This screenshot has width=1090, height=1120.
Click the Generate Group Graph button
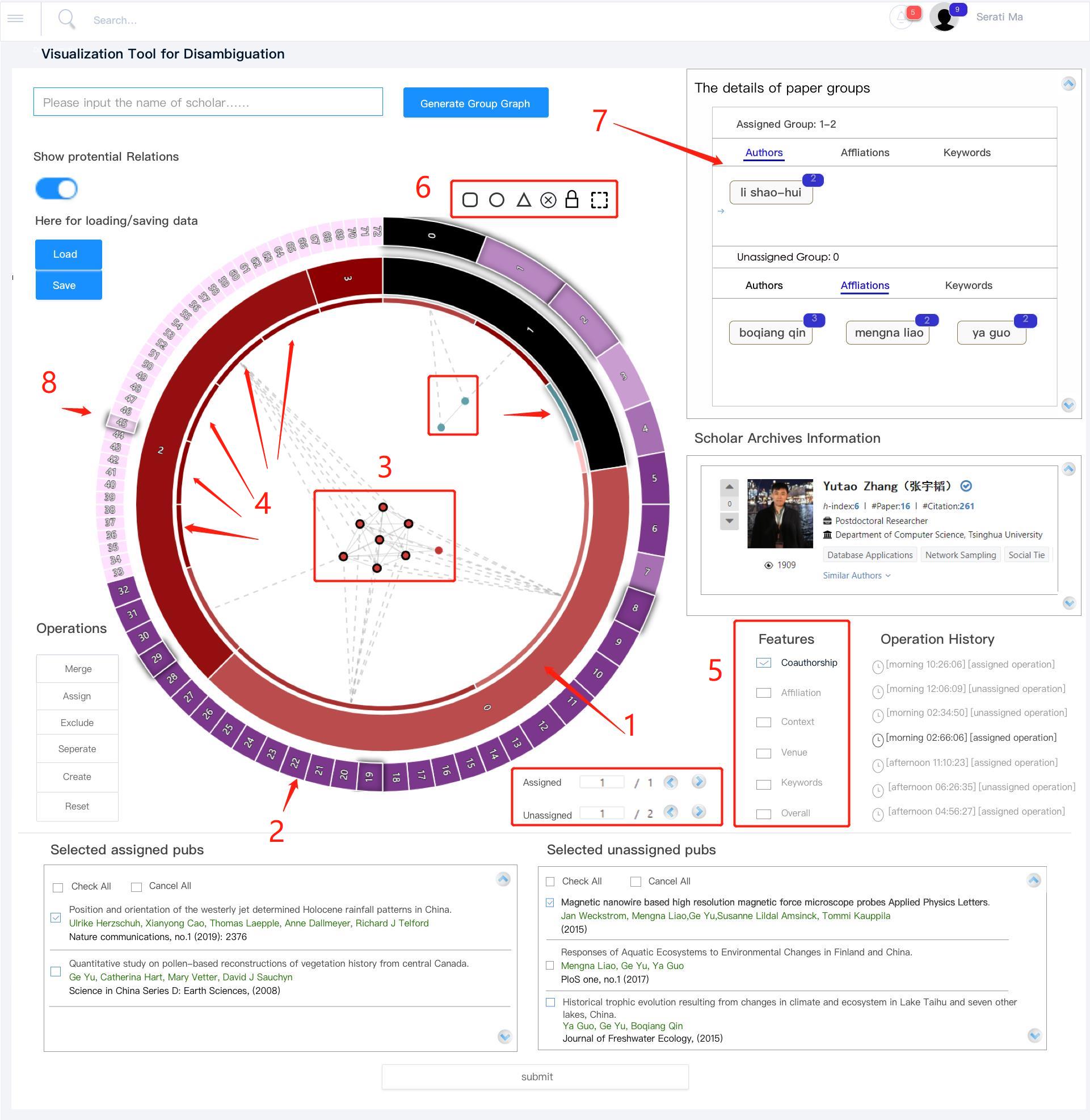[x=475, y=103]
